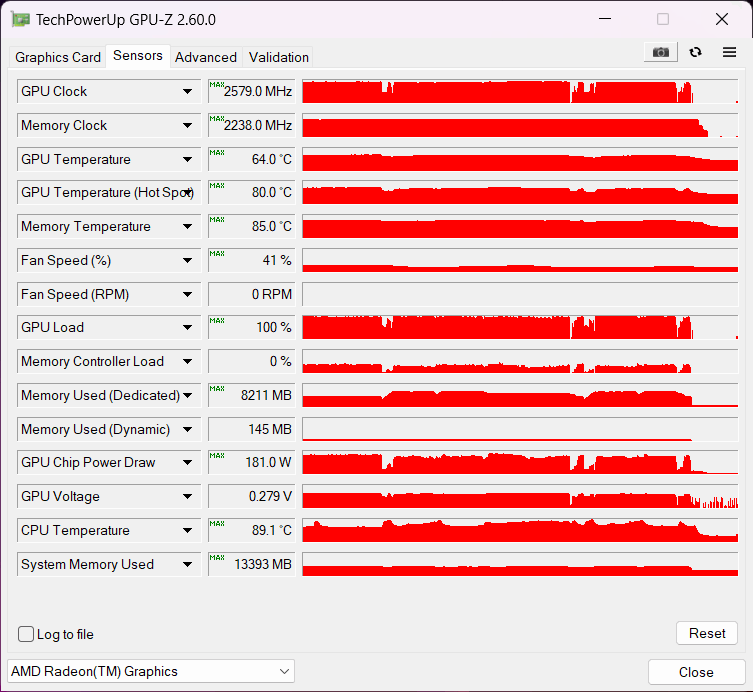This screenshot has width=753, height=692.
Task: Click the Fan Speed value 41 %
Action: (252, 260)
